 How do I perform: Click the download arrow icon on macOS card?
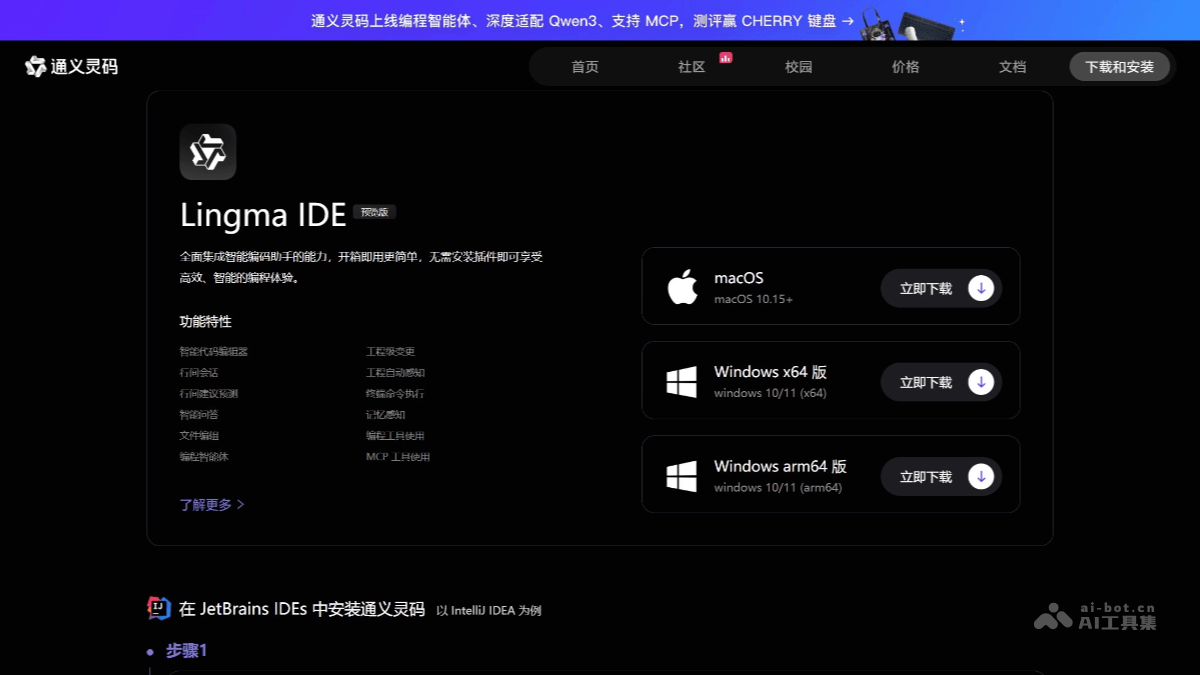click(x=980, y=287)
